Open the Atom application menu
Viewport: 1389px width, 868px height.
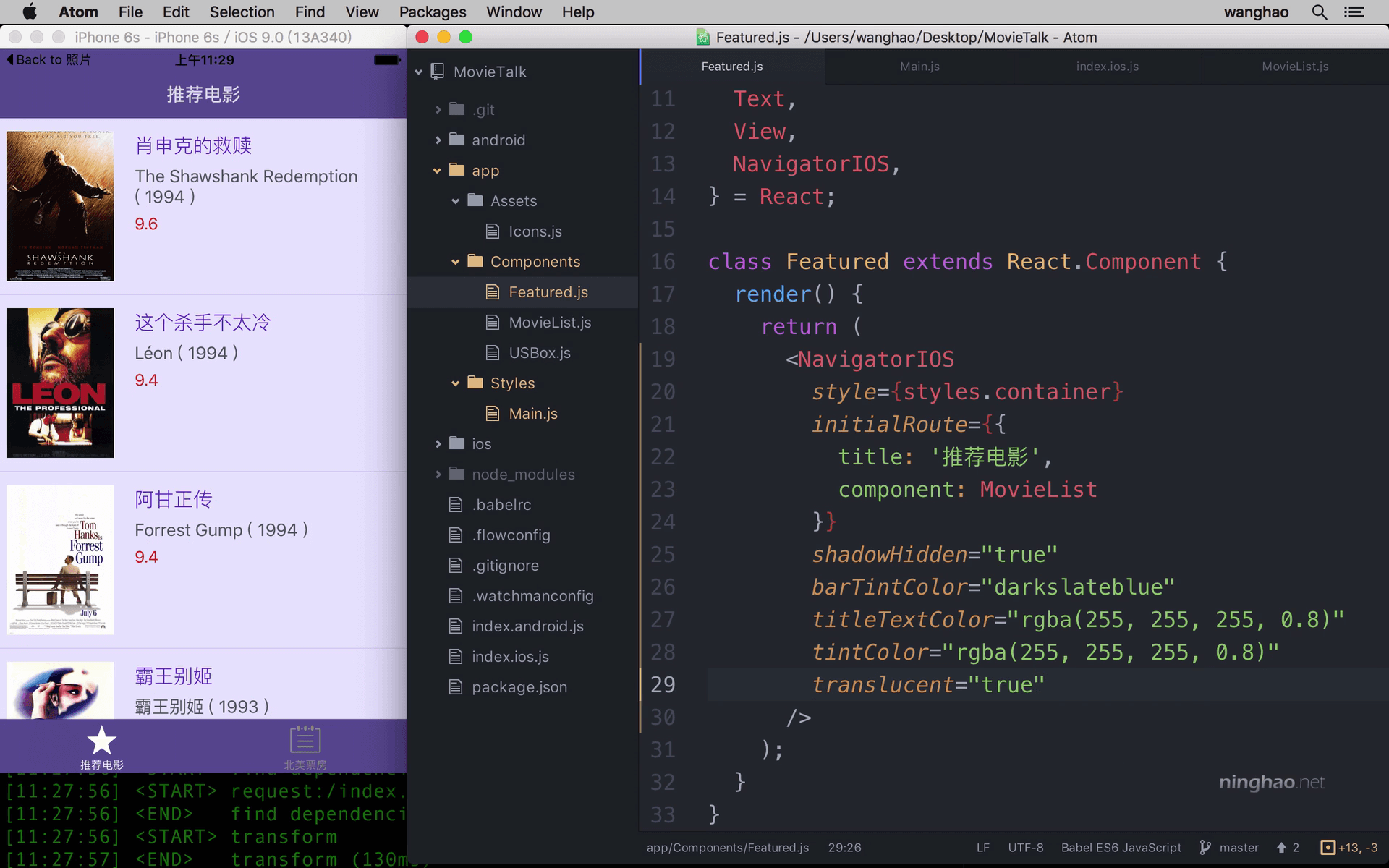tap(78, 12)
